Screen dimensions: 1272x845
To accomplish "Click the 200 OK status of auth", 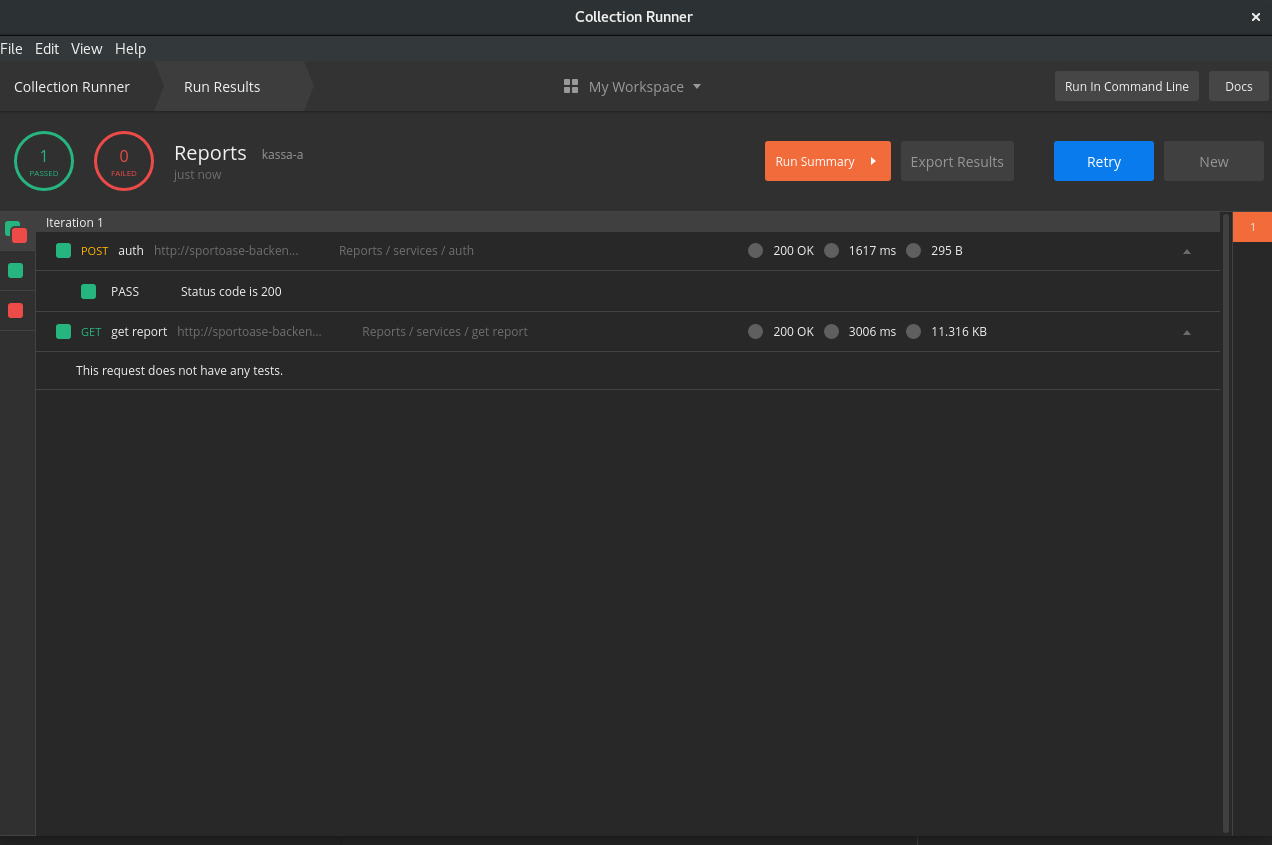I will pos(793,250).
